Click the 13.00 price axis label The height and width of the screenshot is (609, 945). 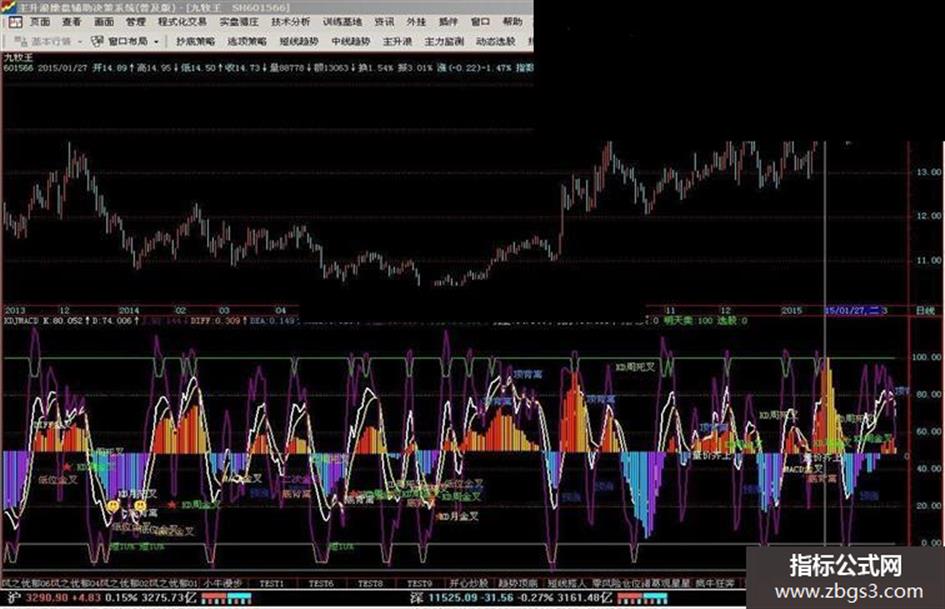click(x=929, y=172)
